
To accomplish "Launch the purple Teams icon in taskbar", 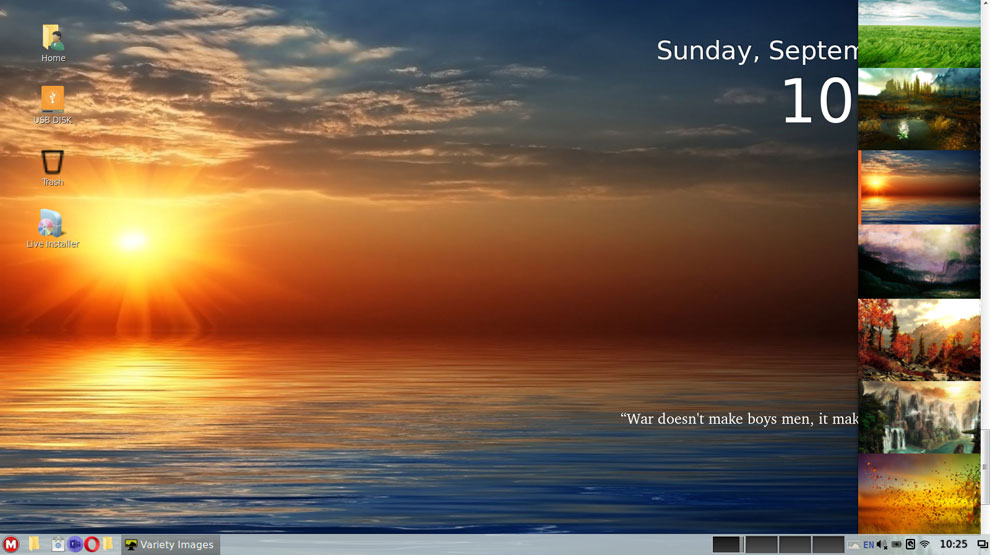I will (x=75, y=544).
